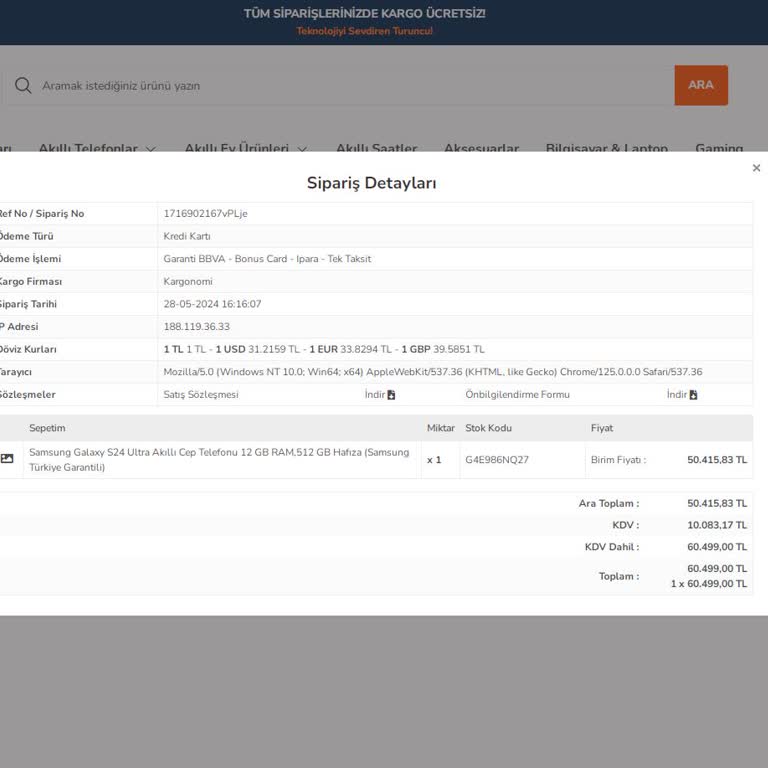Click the Kargonomi shipping company value
The height and width of the screenshot is (768, 768).
[x=188, y=282]
